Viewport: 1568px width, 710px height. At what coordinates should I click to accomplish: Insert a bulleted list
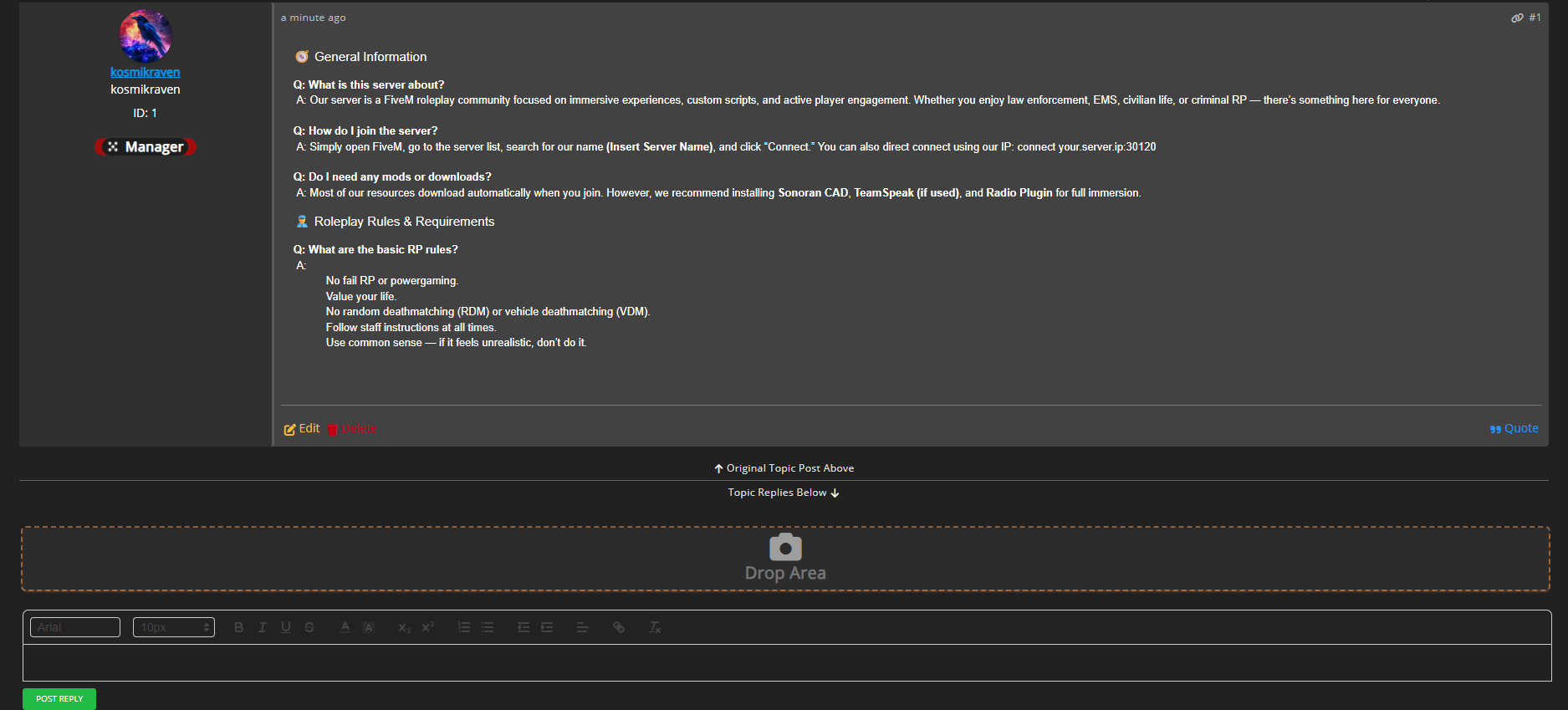tap(488, 627)
